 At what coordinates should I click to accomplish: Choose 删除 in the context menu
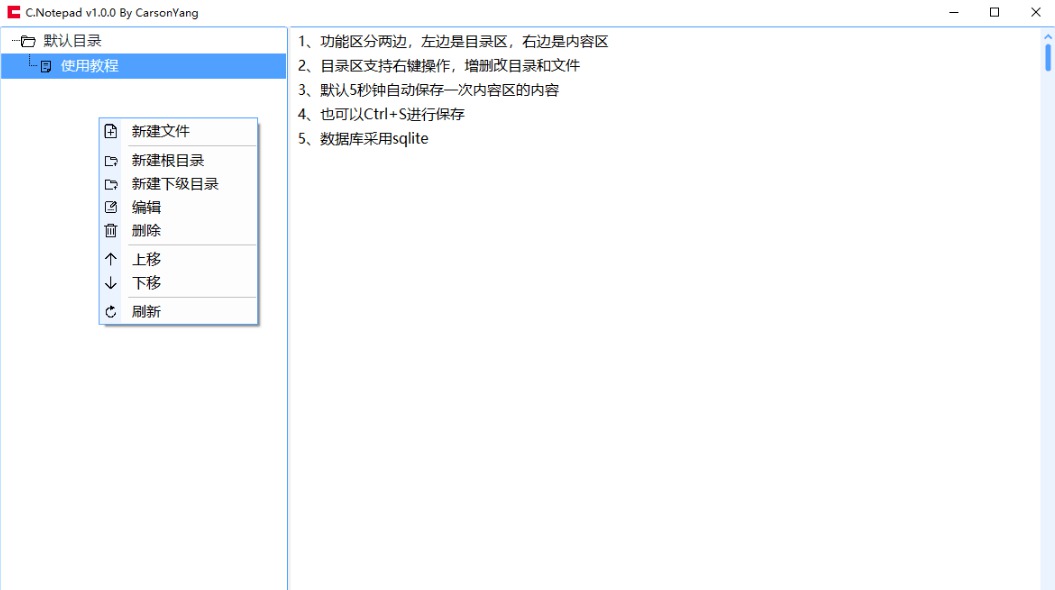coord(146,230)
